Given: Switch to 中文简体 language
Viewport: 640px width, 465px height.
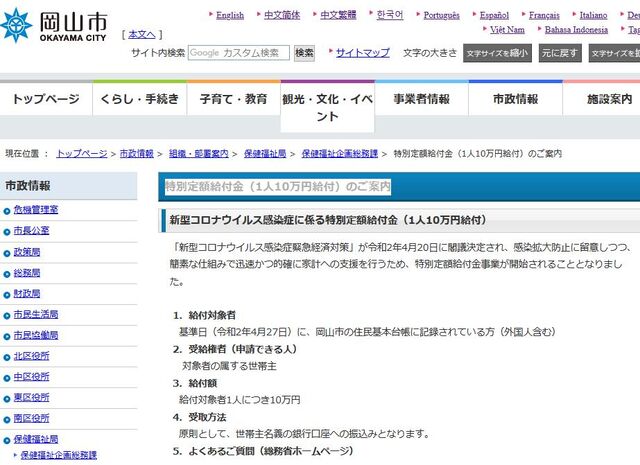Looking at the screenshot, I should click(282, 15).
